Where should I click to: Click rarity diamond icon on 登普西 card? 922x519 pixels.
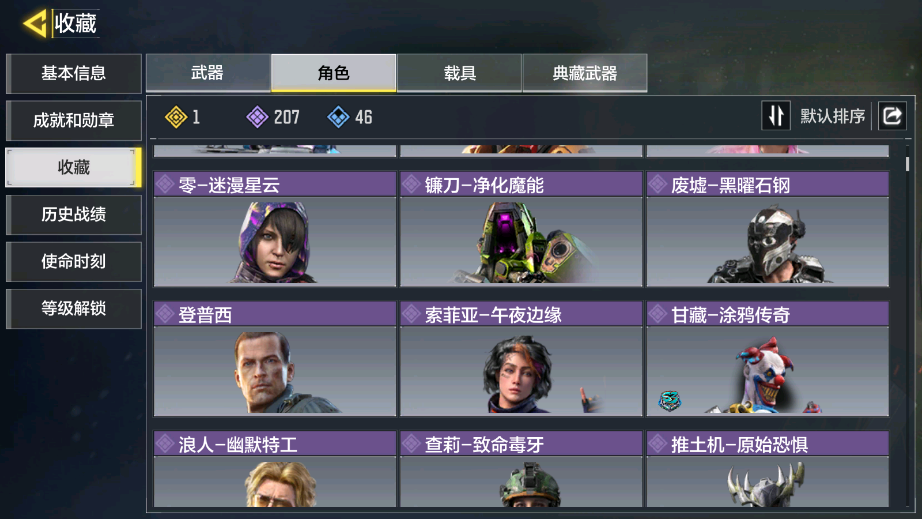pyautogui.click(x=165, y=314)
